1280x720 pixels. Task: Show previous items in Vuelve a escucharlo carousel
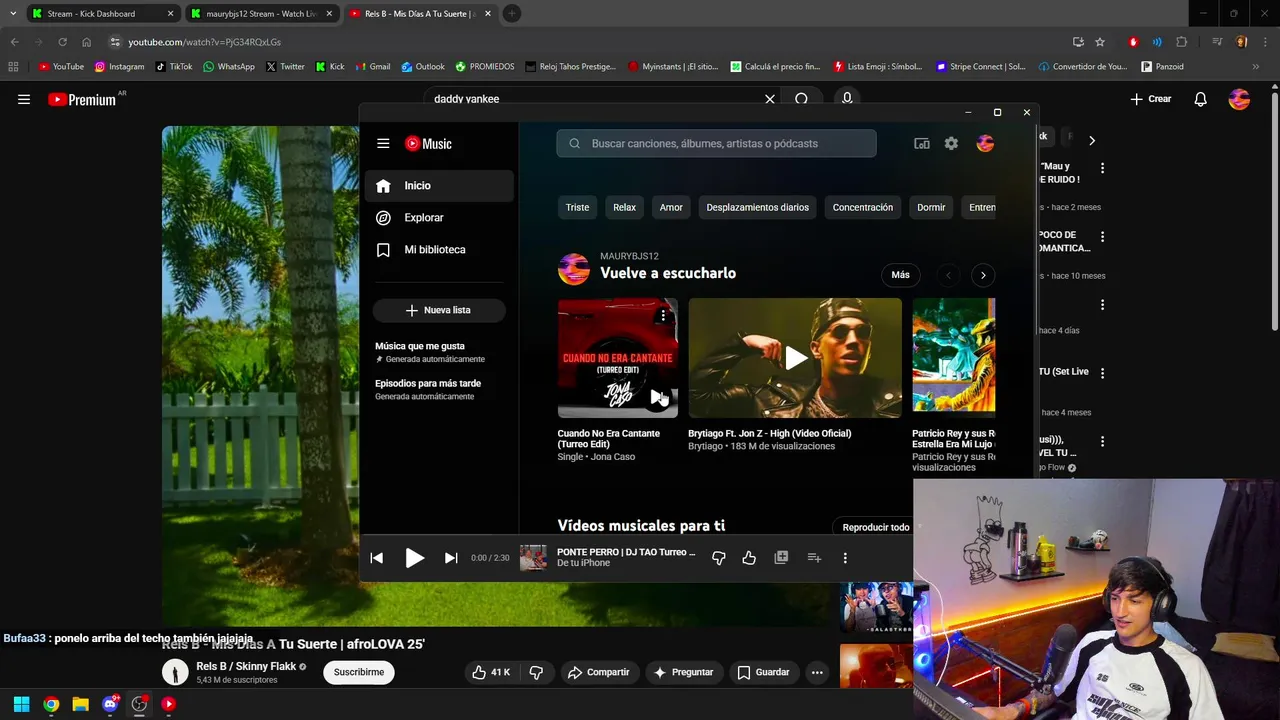pyautogui.click(x=948, y=275)
